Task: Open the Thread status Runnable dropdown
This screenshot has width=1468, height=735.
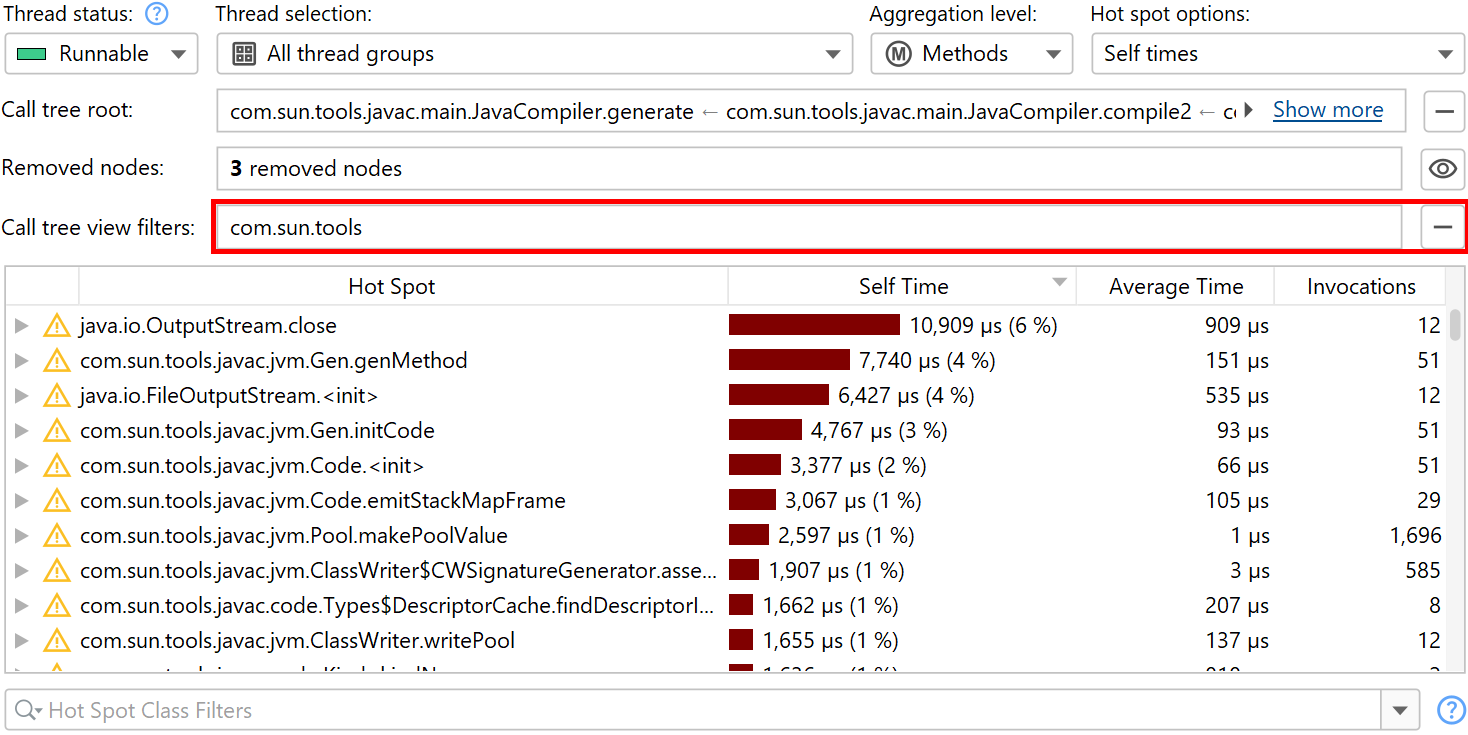Action: tap(102, 54)
